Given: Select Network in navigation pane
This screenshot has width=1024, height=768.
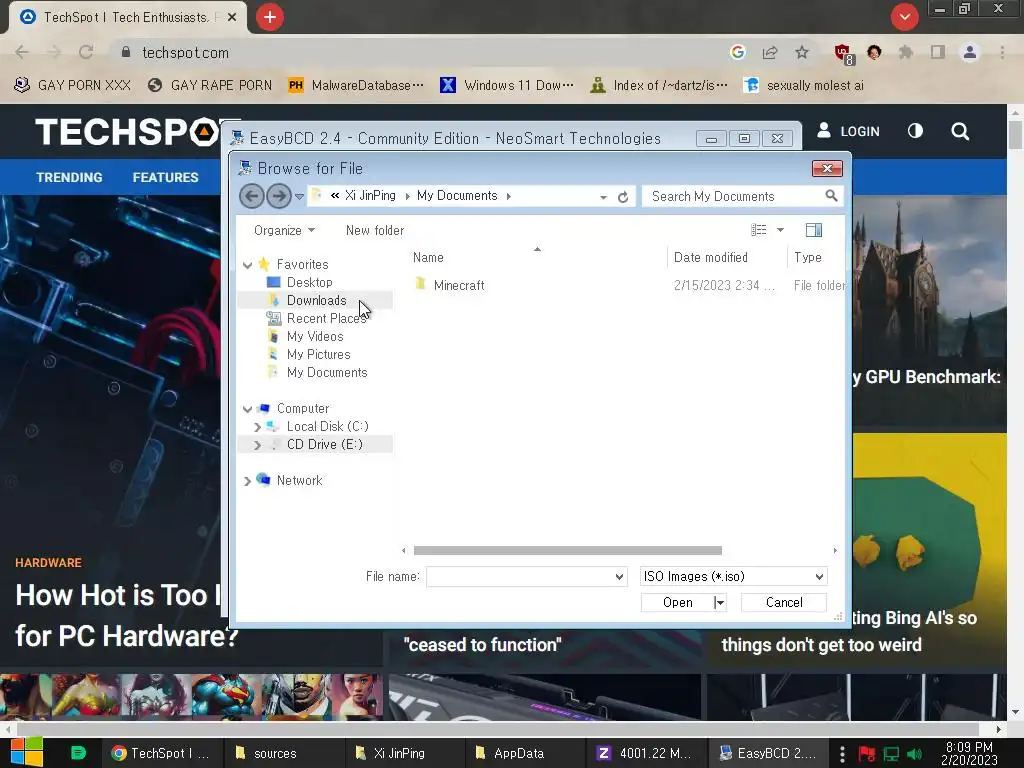Looking at the screenshot, I should (x=299, y=481).
